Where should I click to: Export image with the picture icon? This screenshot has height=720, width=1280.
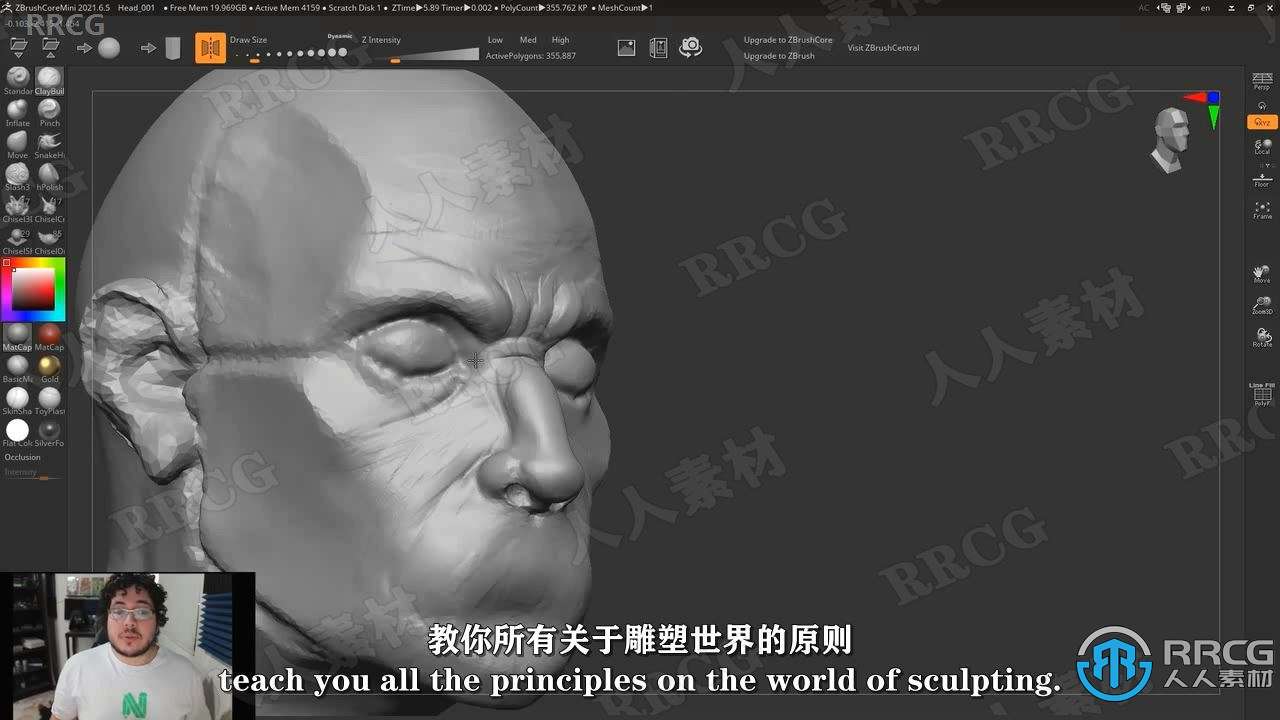[x=626, y=47]
